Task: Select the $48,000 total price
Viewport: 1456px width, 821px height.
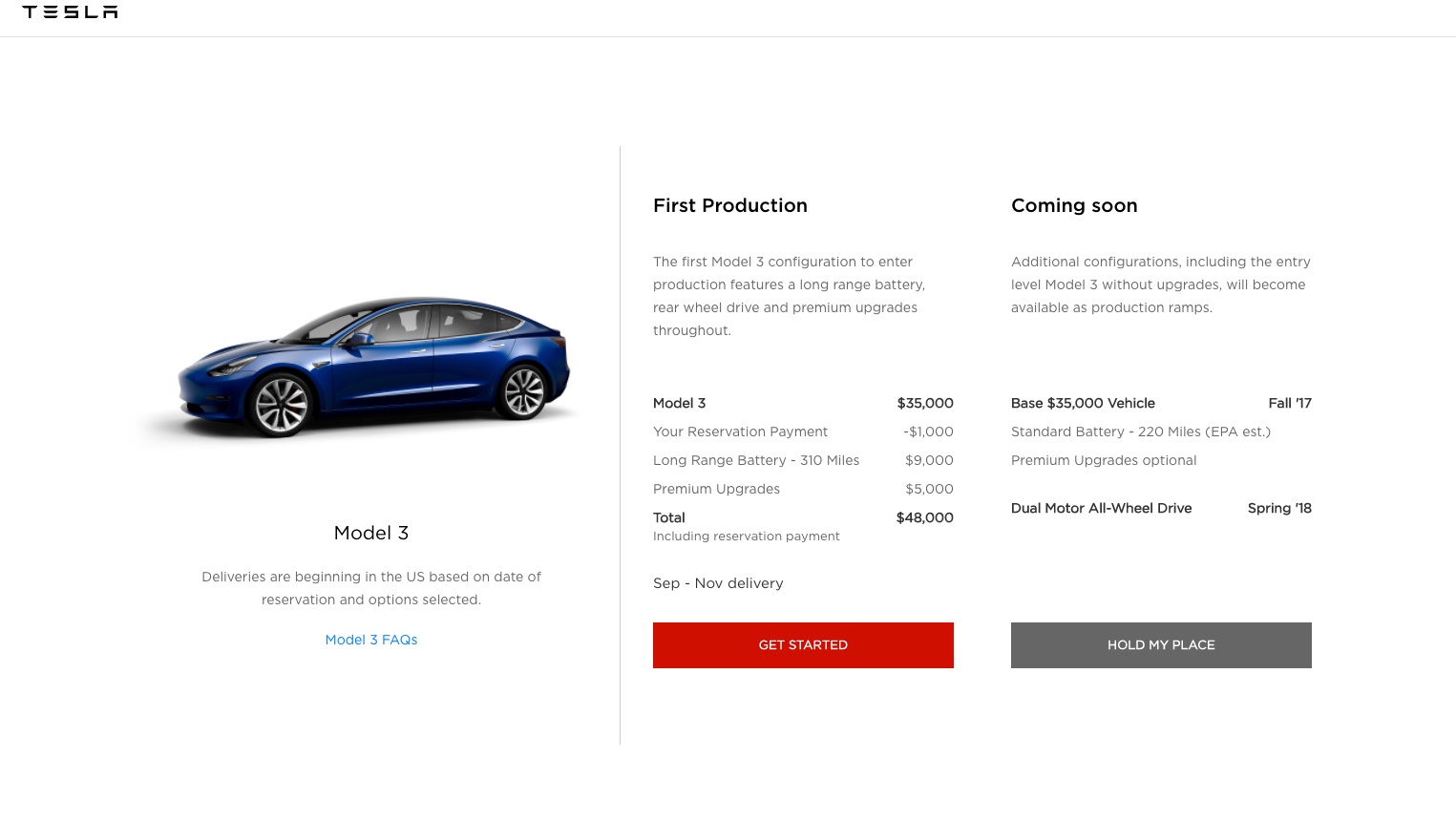Action: click(923, 517)
